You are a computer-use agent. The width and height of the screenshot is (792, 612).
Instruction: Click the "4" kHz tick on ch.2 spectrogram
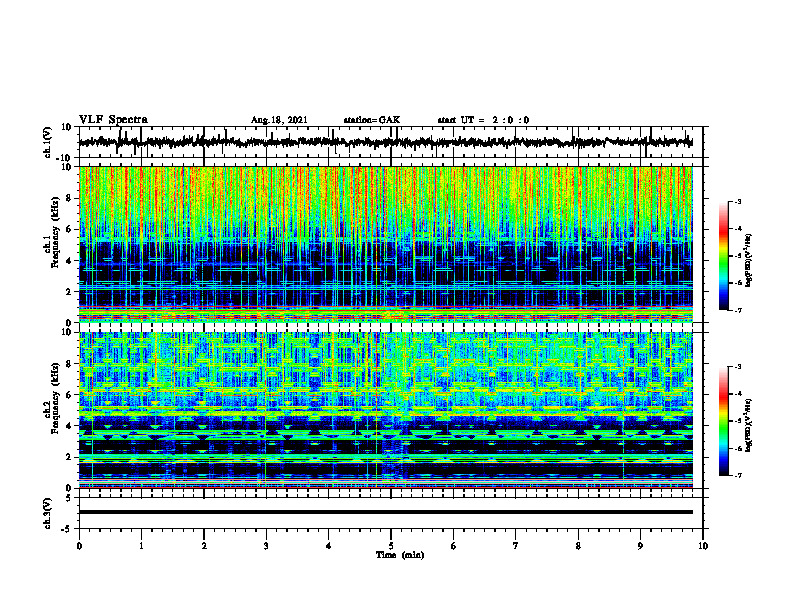[70, 426]
